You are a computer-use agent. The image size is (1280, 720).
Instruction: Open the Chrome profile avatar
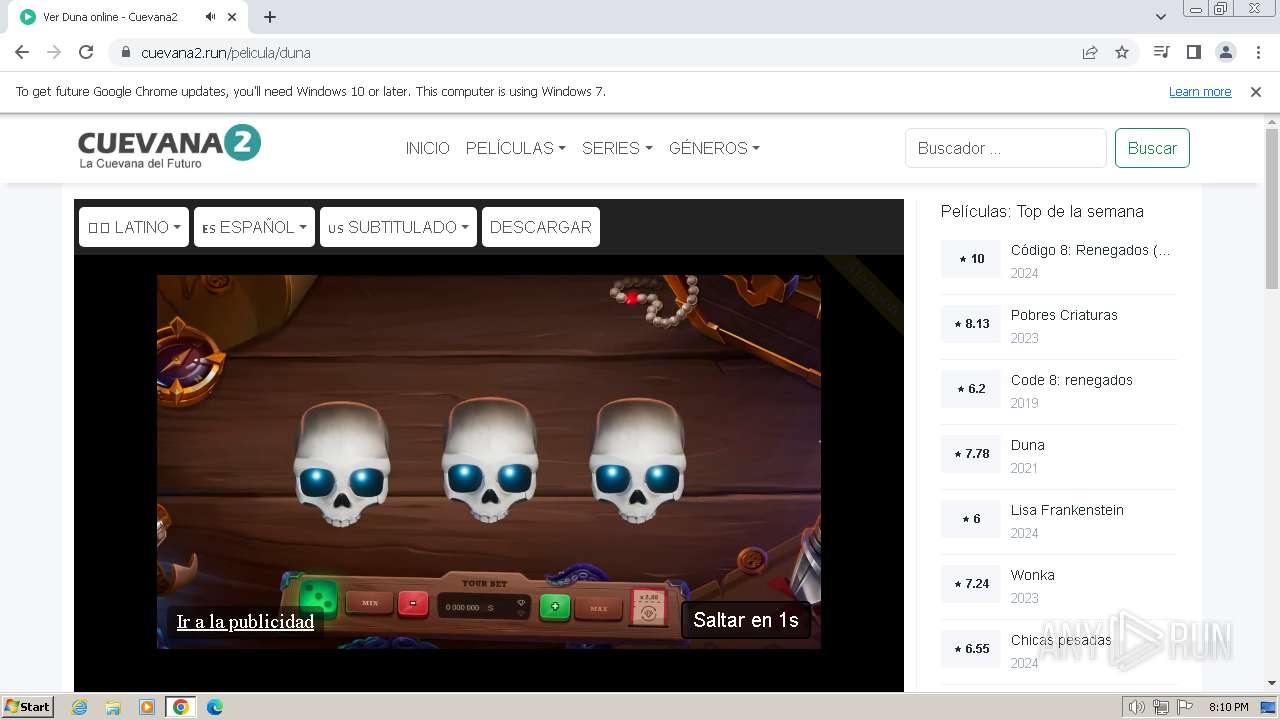click(1226, 52)
